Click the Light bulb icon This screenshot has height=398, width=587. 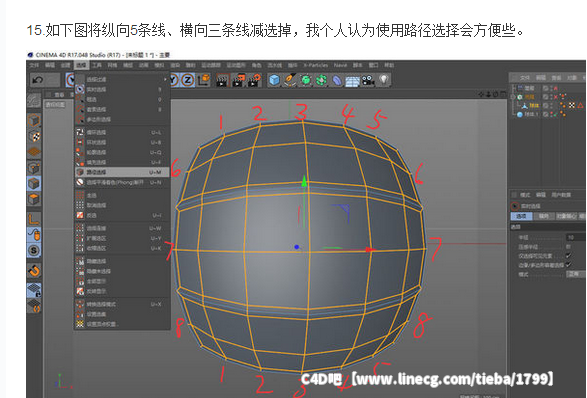[x=384, y=79]
